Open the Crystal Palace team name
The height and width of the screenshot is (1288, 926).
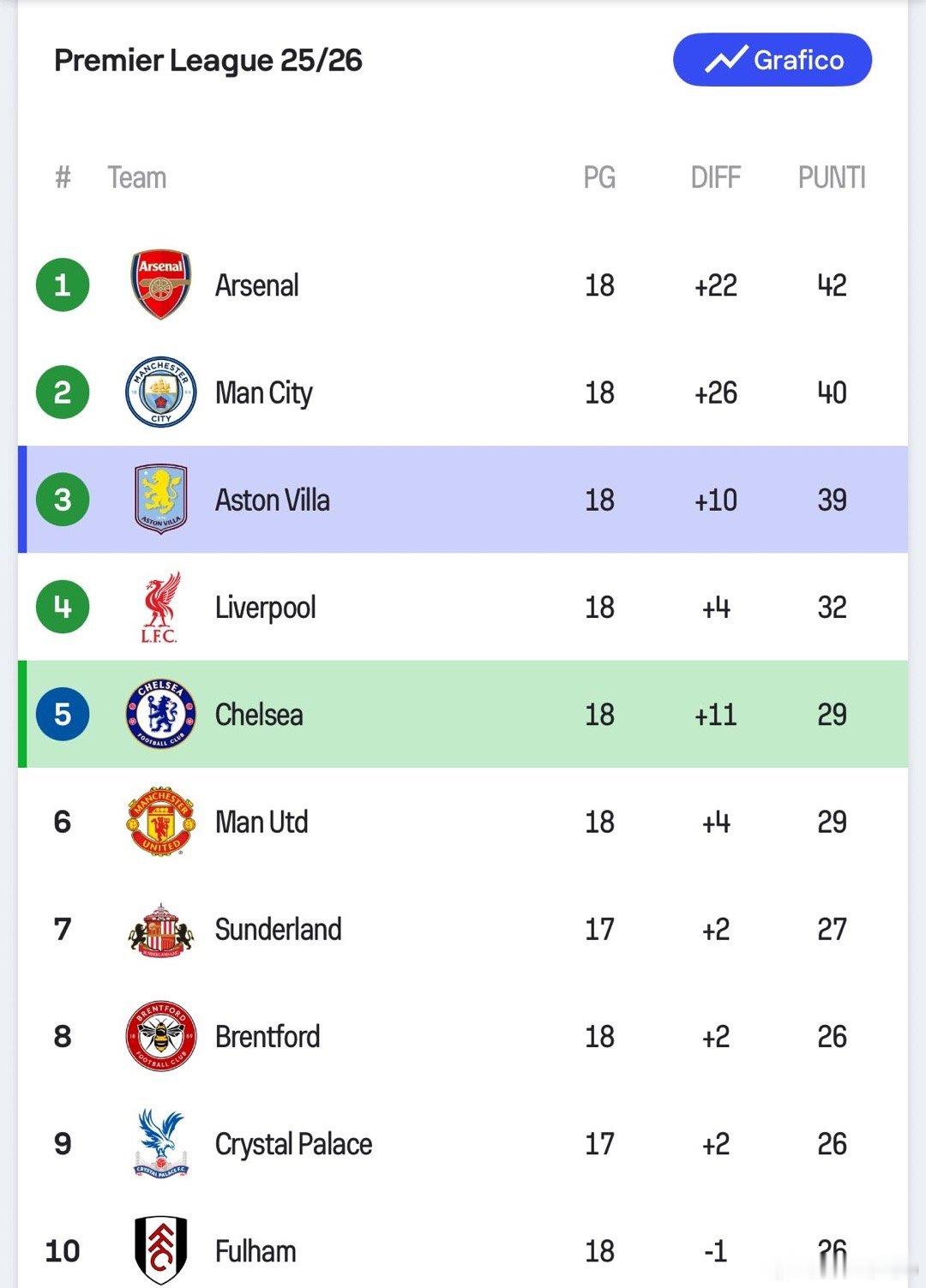[x=293, y=1144]
